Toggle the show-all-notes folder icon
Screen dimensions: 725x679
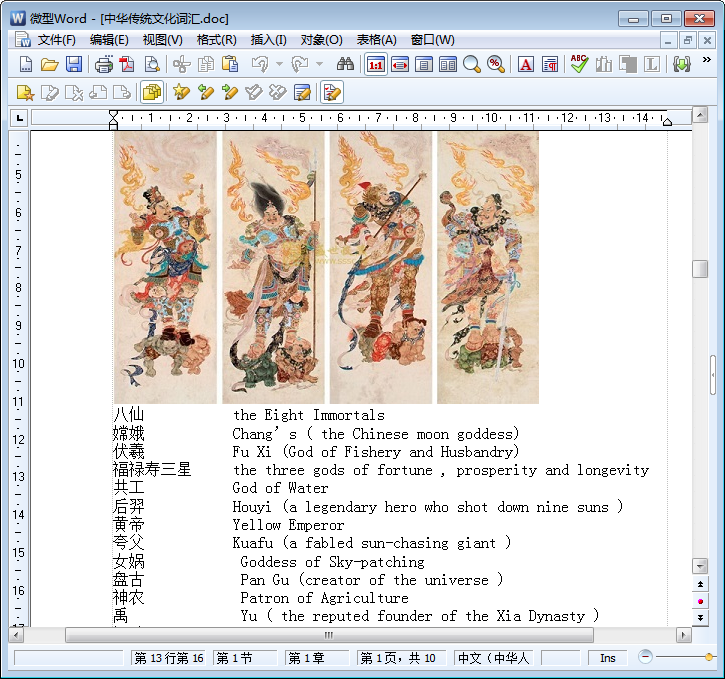[152, 92]
